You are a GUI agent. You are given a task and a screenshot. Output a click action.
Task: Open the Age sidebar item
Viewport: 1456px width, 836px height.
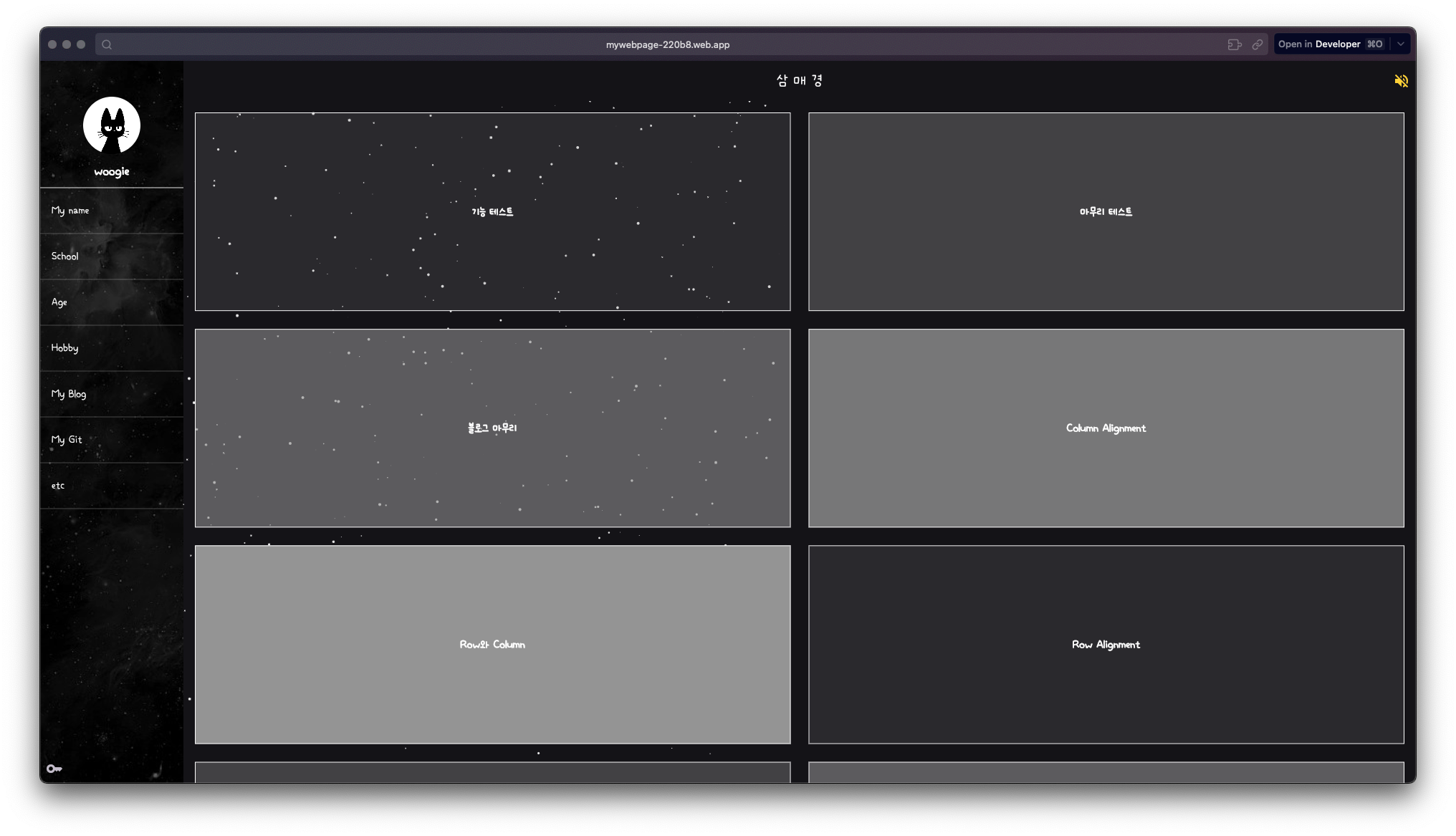pyautogui.click(x=59, y=302)
